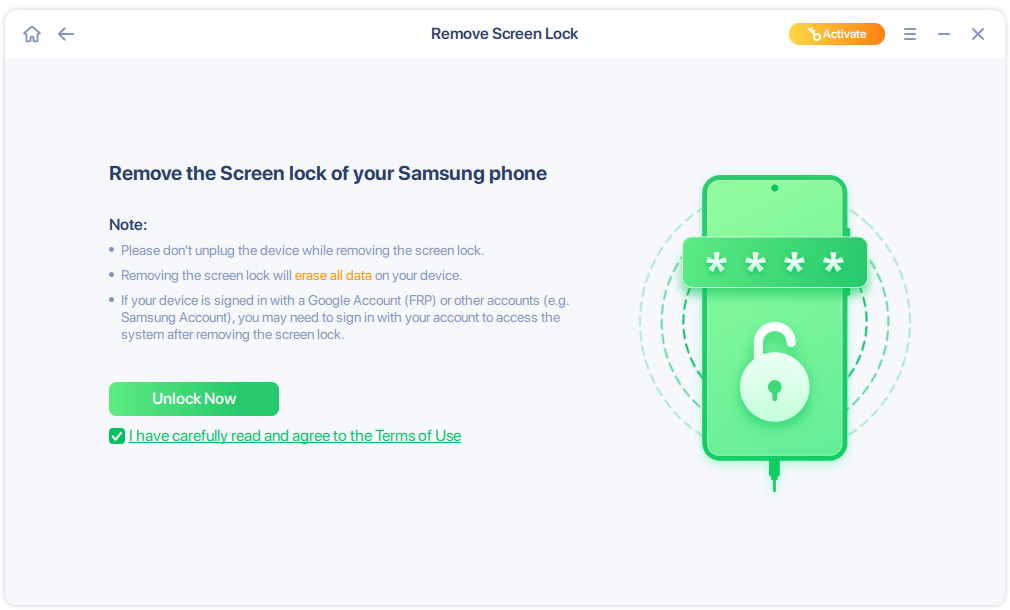Uncheck the Terms of Use agreement
The width and height of the screenshot is (1010, 610).
click(x=117, y=436)
